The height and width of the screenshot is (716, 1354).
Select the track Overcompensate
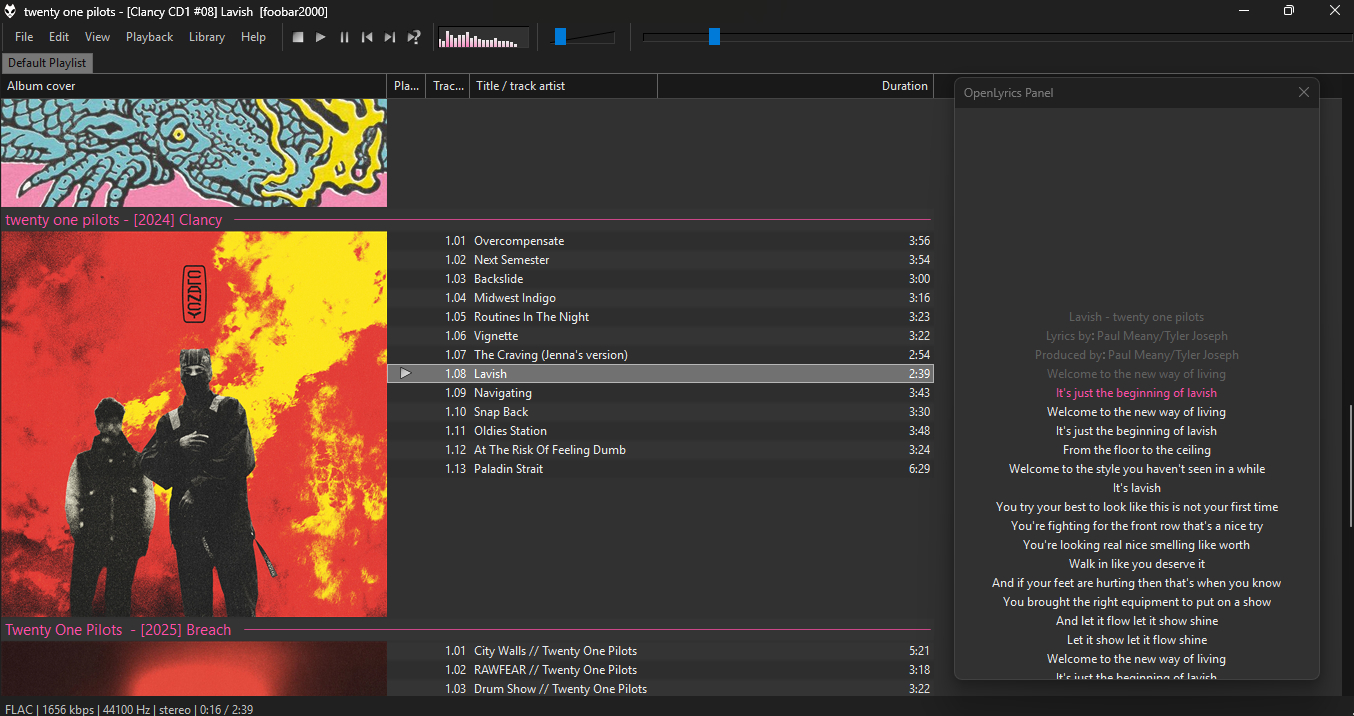coord(518,241)
